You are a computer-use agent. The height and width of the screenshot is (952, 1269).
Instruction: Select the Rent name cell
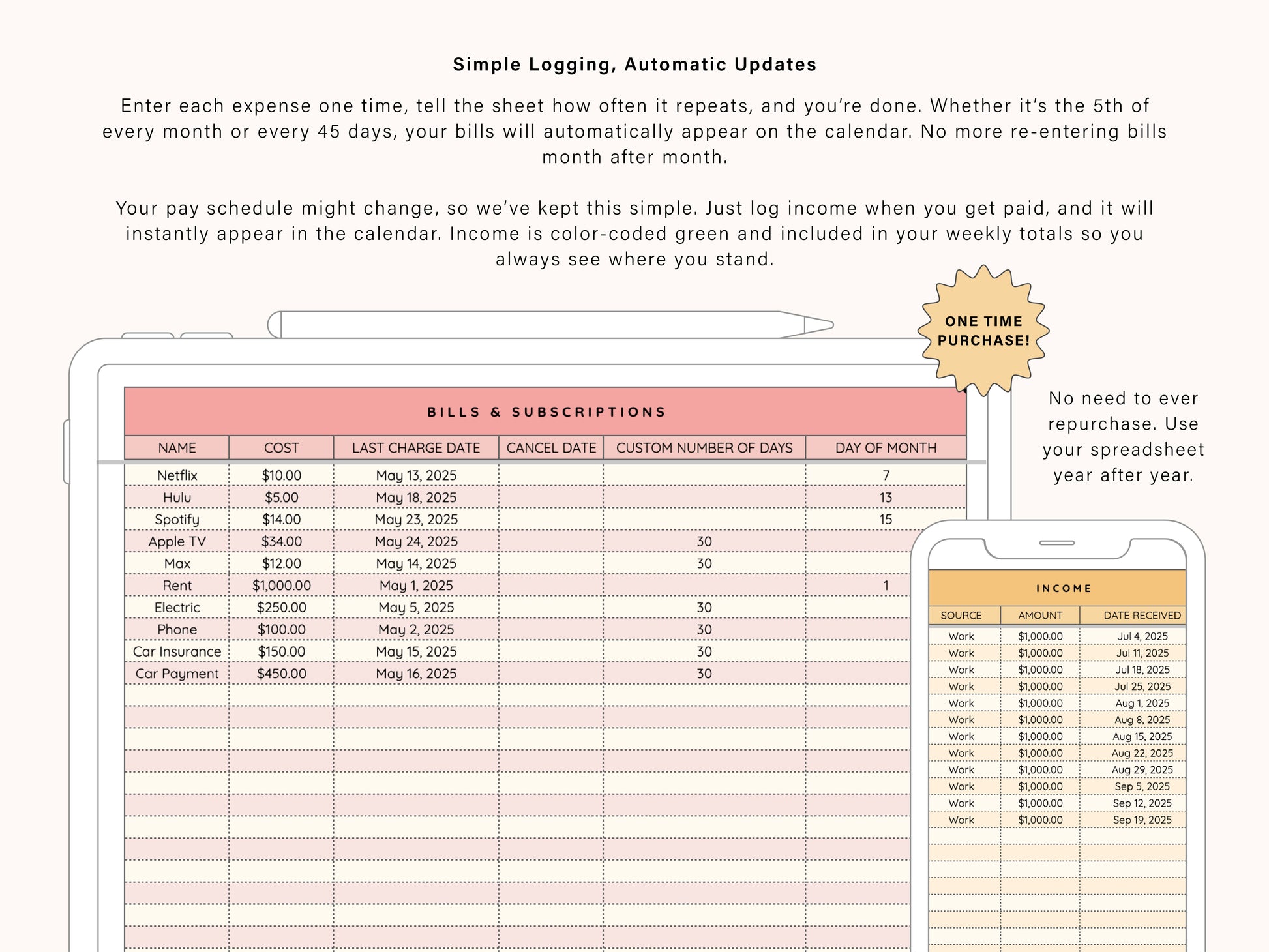(x=177, y=586)
